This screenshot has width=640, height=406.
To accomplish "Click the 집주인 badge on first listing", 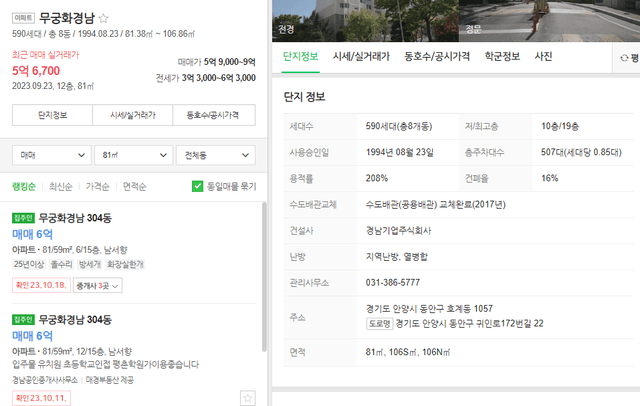I will pos(23,218).
